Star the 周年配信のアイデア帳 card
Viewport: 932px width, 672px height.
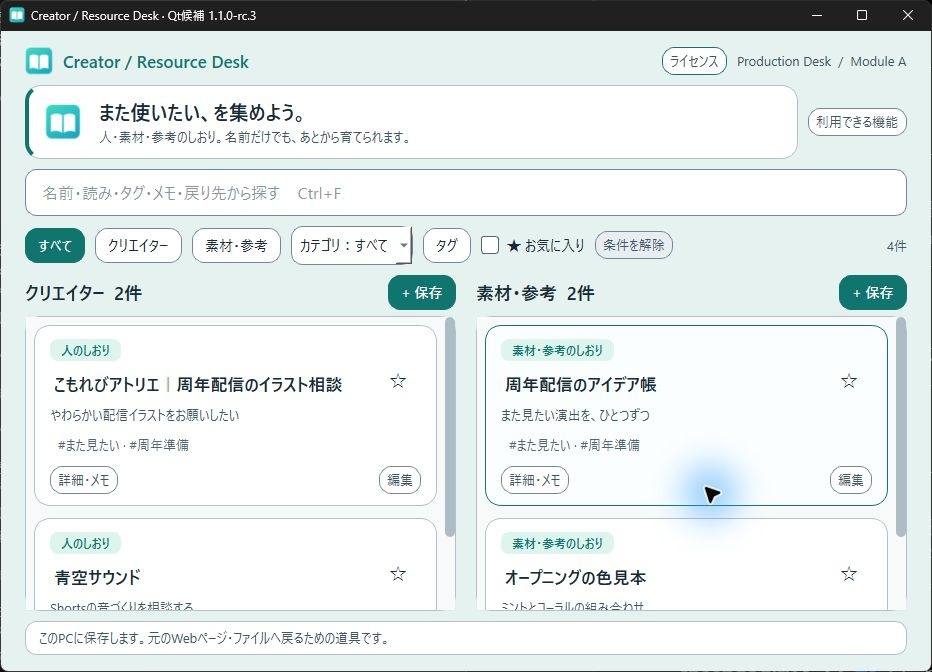coord(849,381)
